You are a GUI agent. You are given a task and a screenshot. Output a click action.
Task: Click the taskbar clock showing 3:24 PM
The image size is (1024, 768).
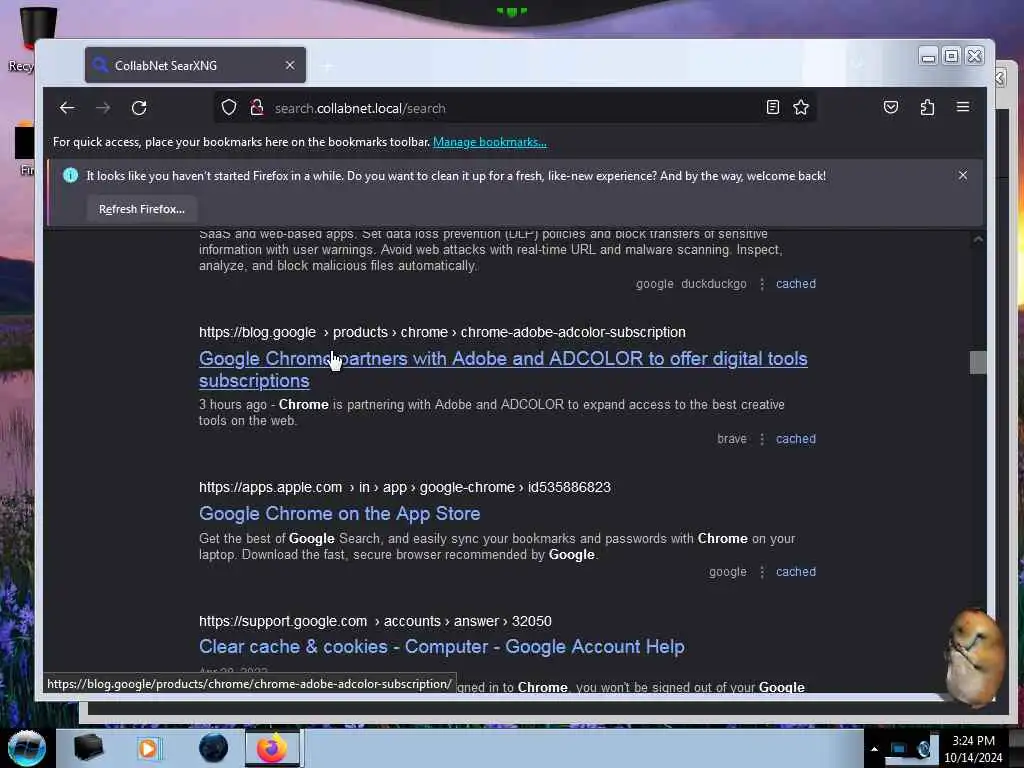973,749
